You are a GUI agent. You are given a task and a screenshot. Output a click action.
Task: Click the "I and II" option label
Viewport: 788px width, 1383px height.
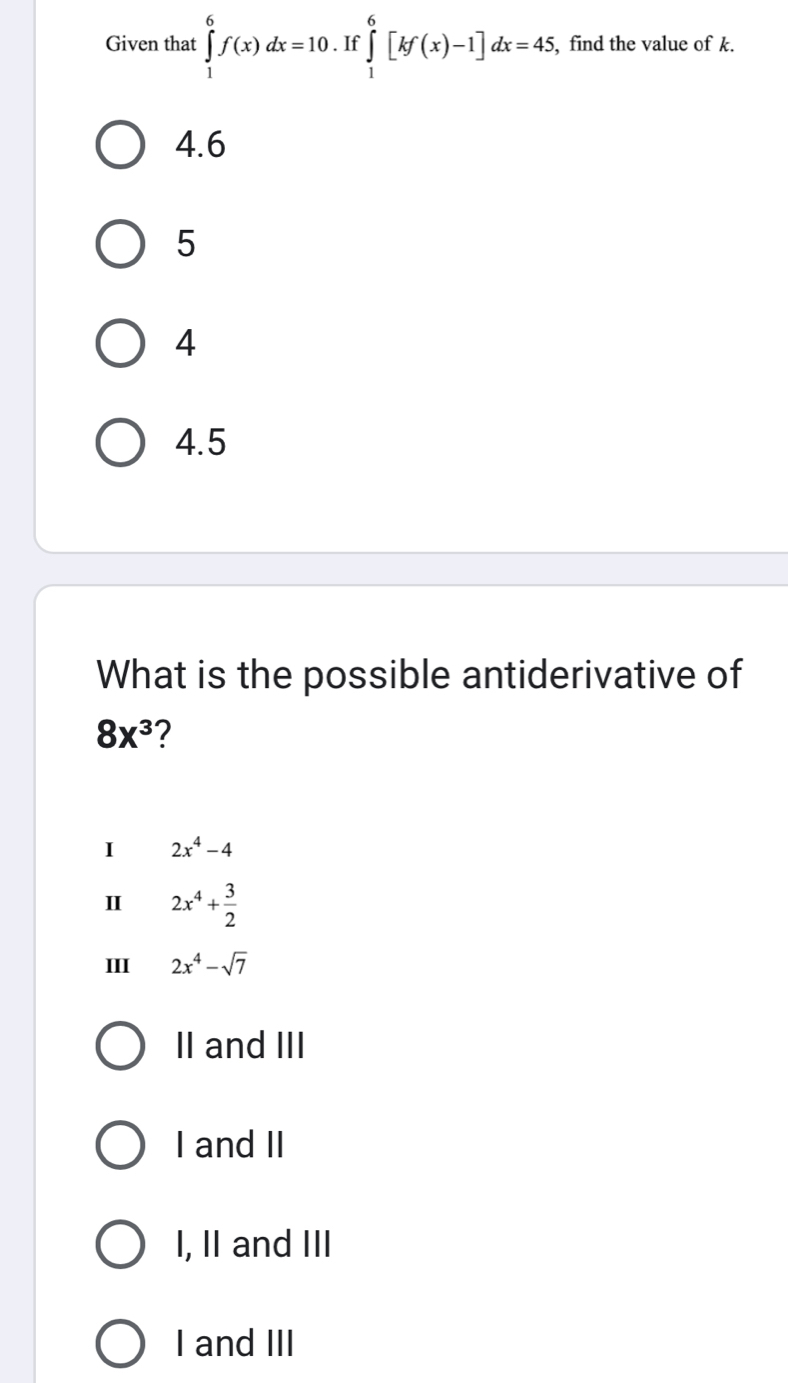point(229,1145)
